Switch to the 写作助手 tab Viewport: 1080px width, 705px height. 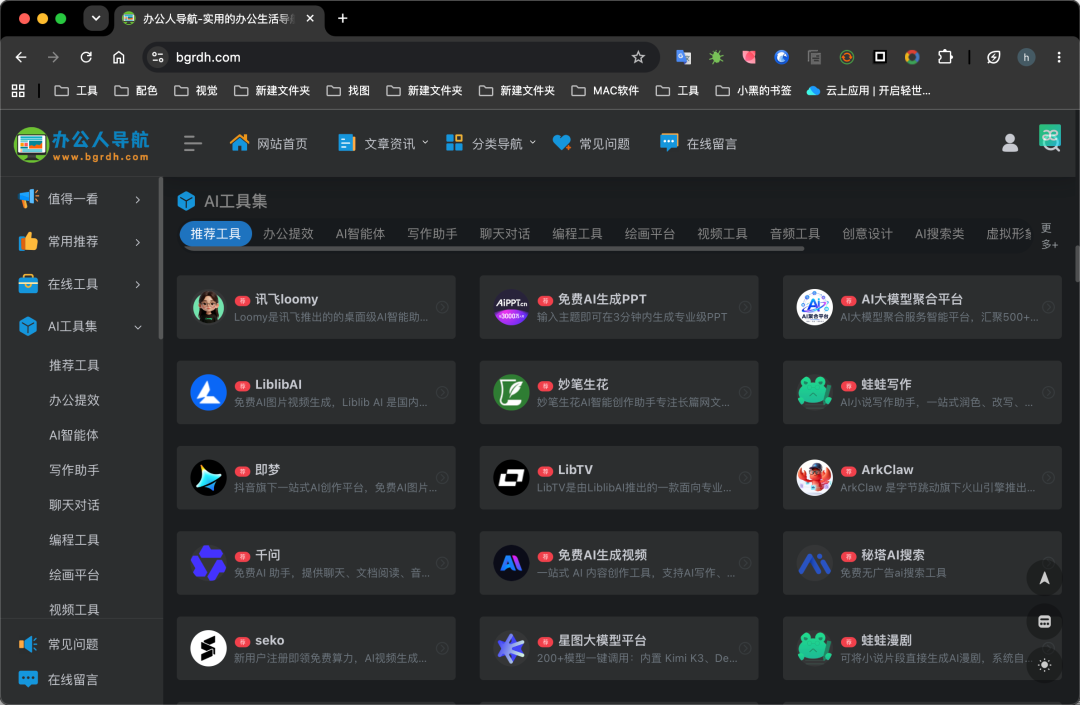click(433, 234)
